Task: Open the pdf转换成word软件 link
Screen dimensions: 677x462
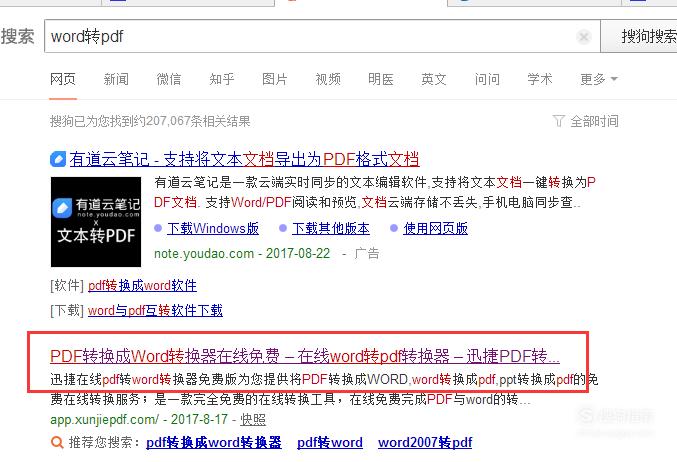Action: (142, 285)
